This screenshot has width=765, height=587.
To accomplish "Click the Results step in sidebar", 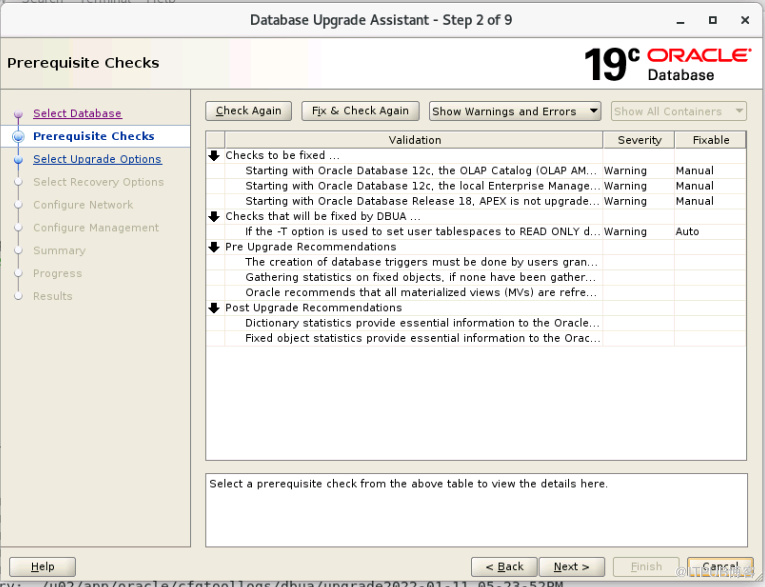I will point(53,296).
